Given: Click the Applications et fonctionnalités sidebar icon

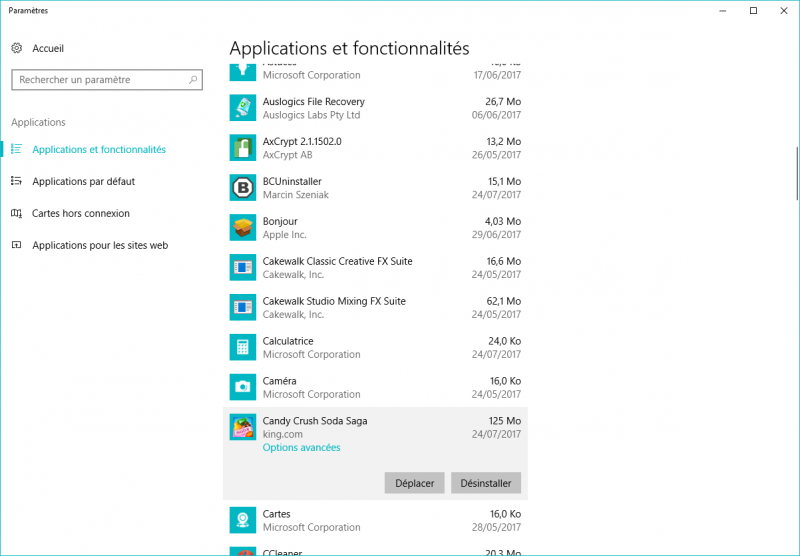Looking at the screenshot, I should 16,149.
